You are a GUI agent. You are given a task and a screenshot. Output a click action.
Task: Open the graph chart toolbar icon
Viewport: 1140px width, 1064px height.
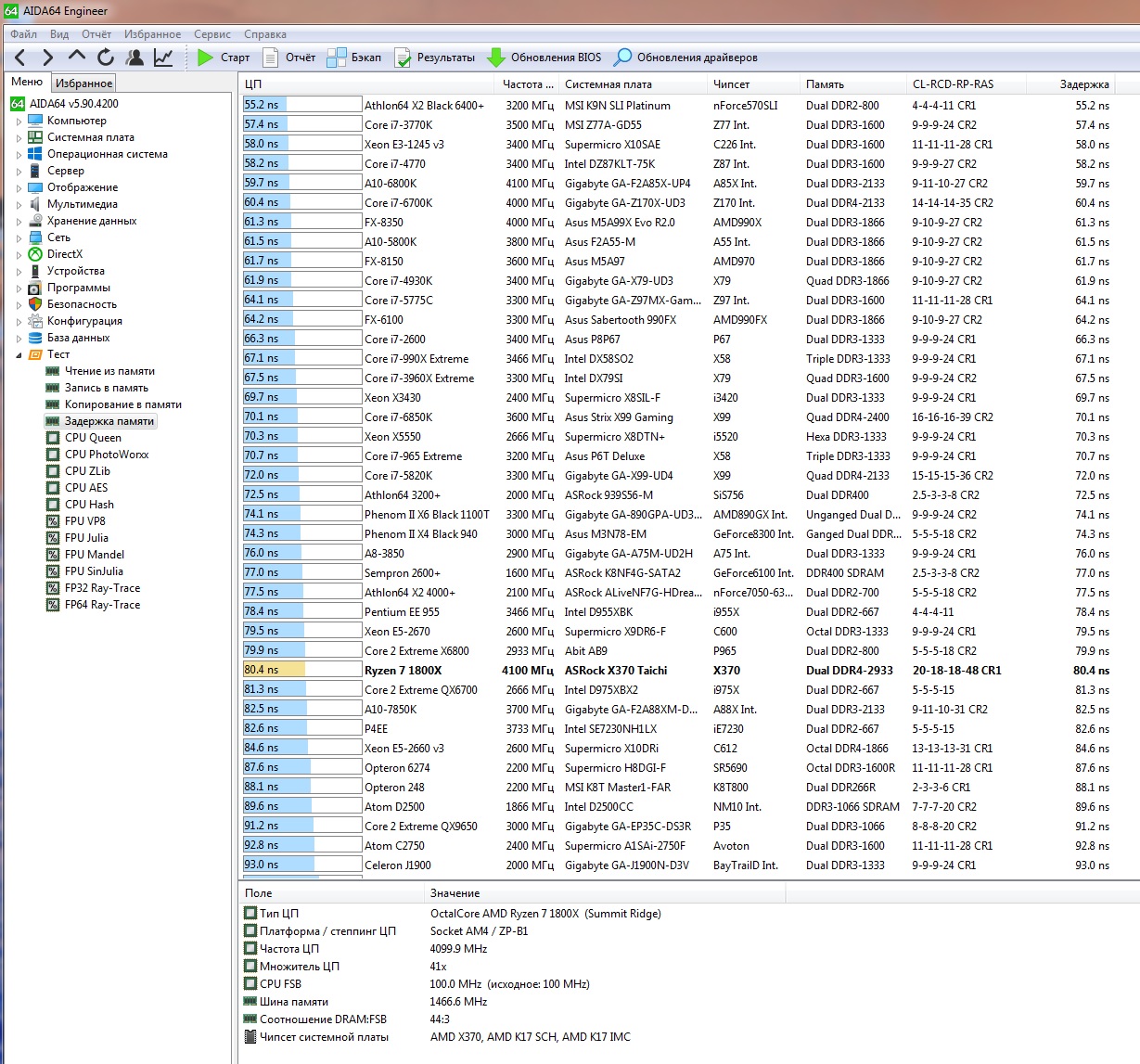163,58
